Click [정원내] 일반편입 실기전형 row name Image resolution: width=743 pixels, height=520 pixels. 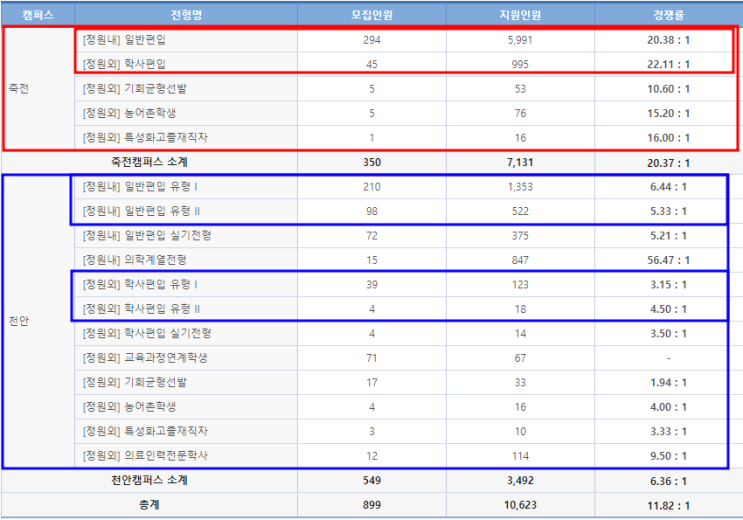[x=147, y=236]
